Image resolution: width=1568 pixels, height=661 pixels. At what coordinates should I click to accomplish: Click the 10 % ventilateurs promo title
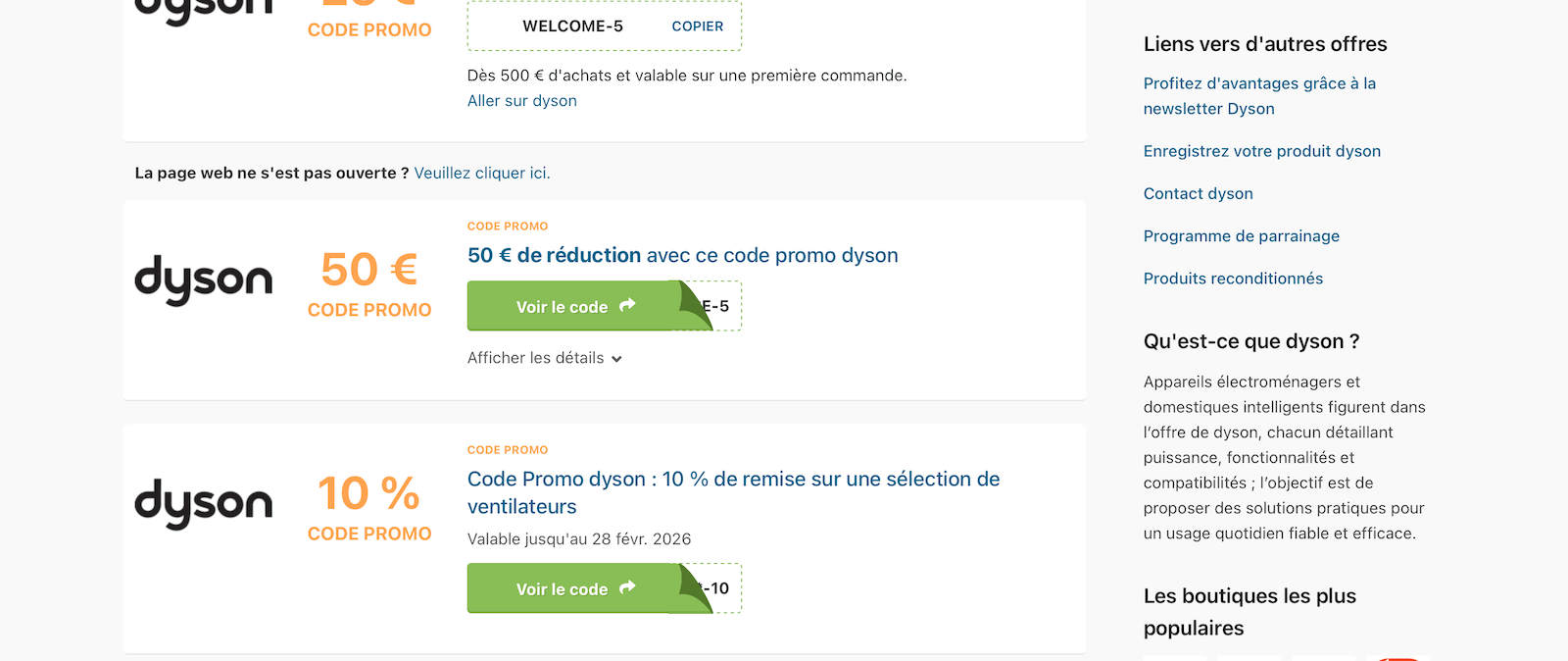(732, 492)
